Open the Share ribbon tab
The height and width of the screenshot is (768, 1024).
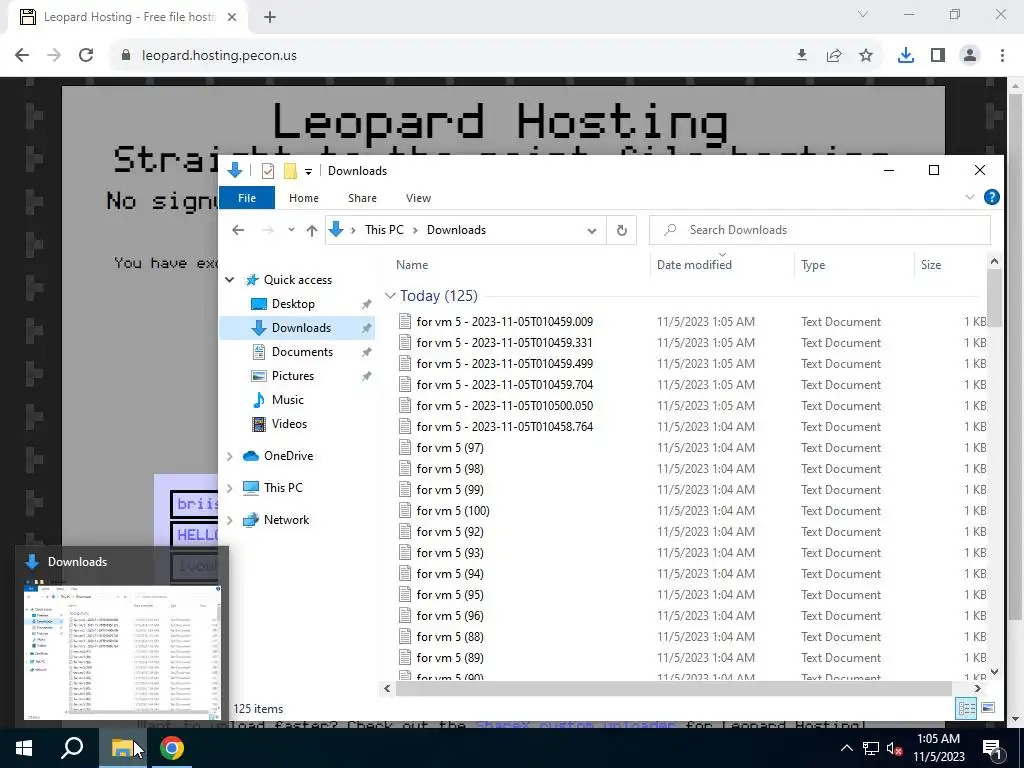point(362,198)
